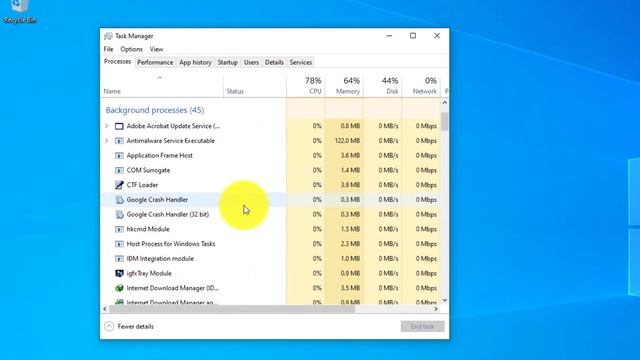Screen dimensions: 640x360
Task: Sort by the Network column header
Action: point(421,86)
